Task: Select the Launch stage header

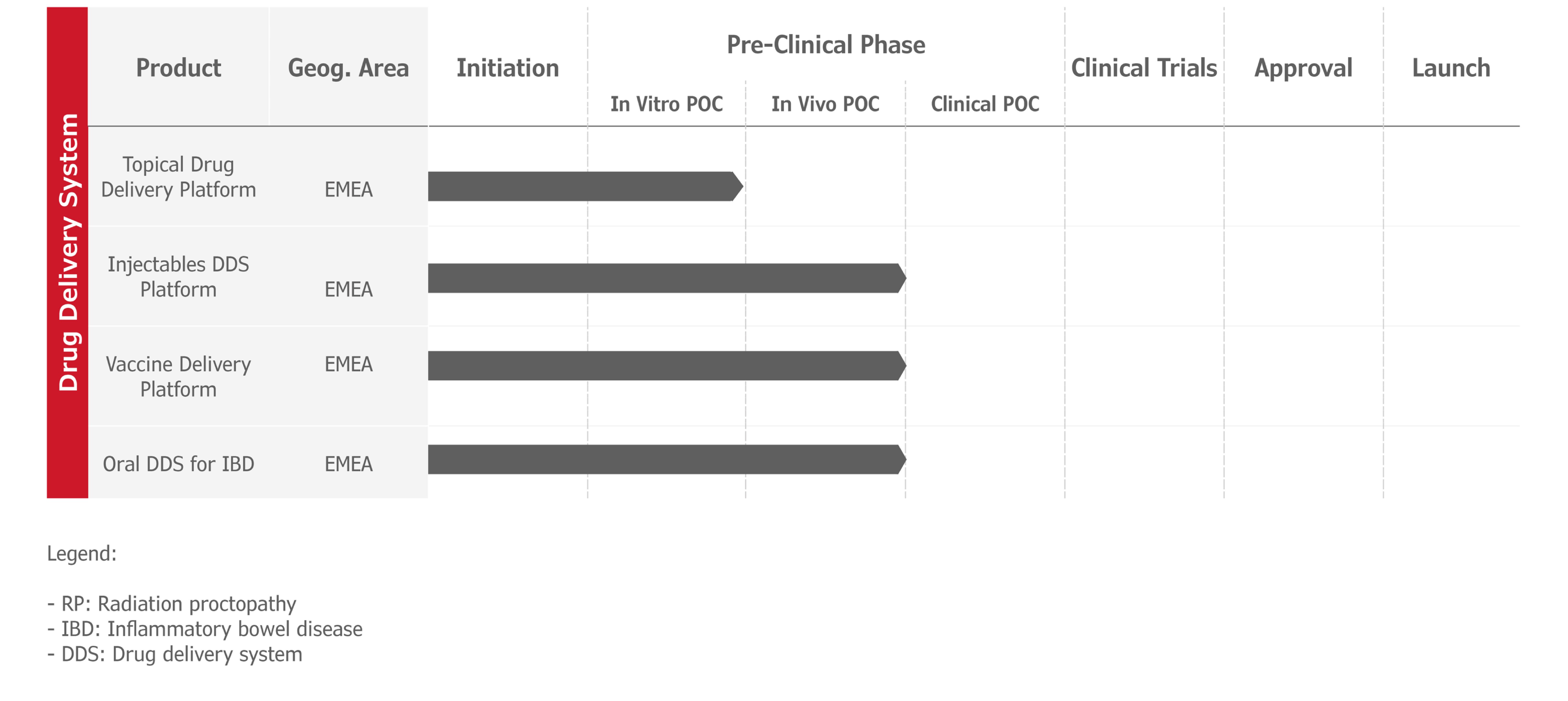Action: pos(1451,68)
